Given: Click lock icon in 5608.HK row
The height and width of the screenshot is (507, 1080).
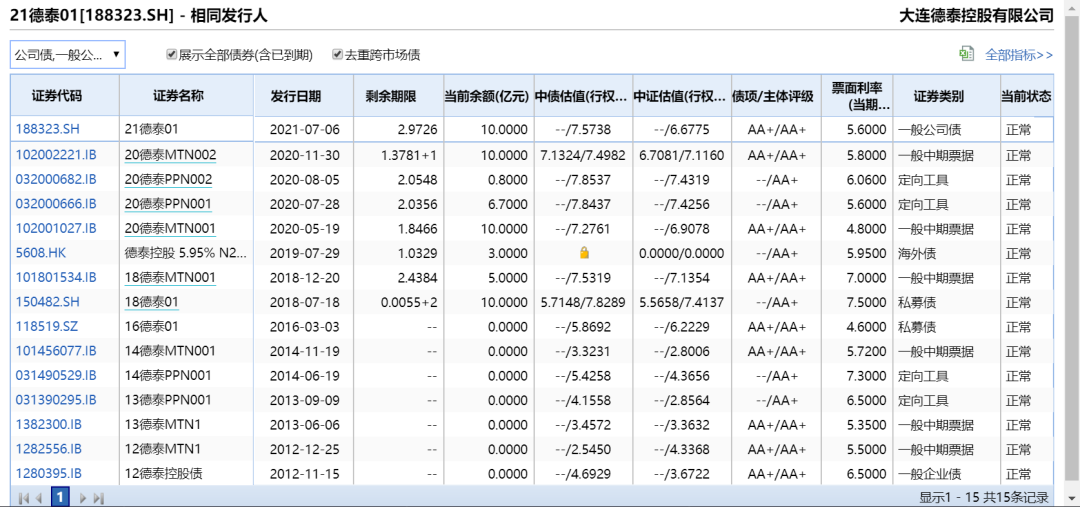Looking at the screenshot, I should click(584, 253).
